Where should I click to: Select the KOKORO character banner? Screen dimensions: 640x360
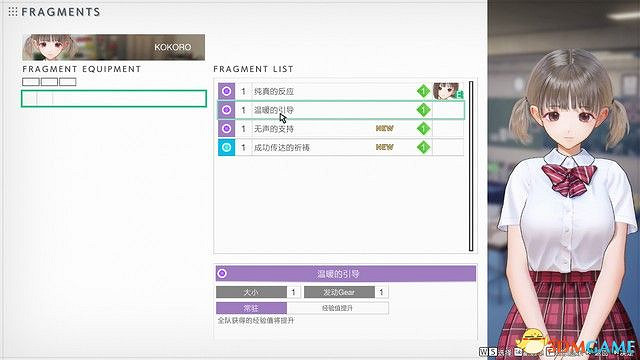pos(113,47)
